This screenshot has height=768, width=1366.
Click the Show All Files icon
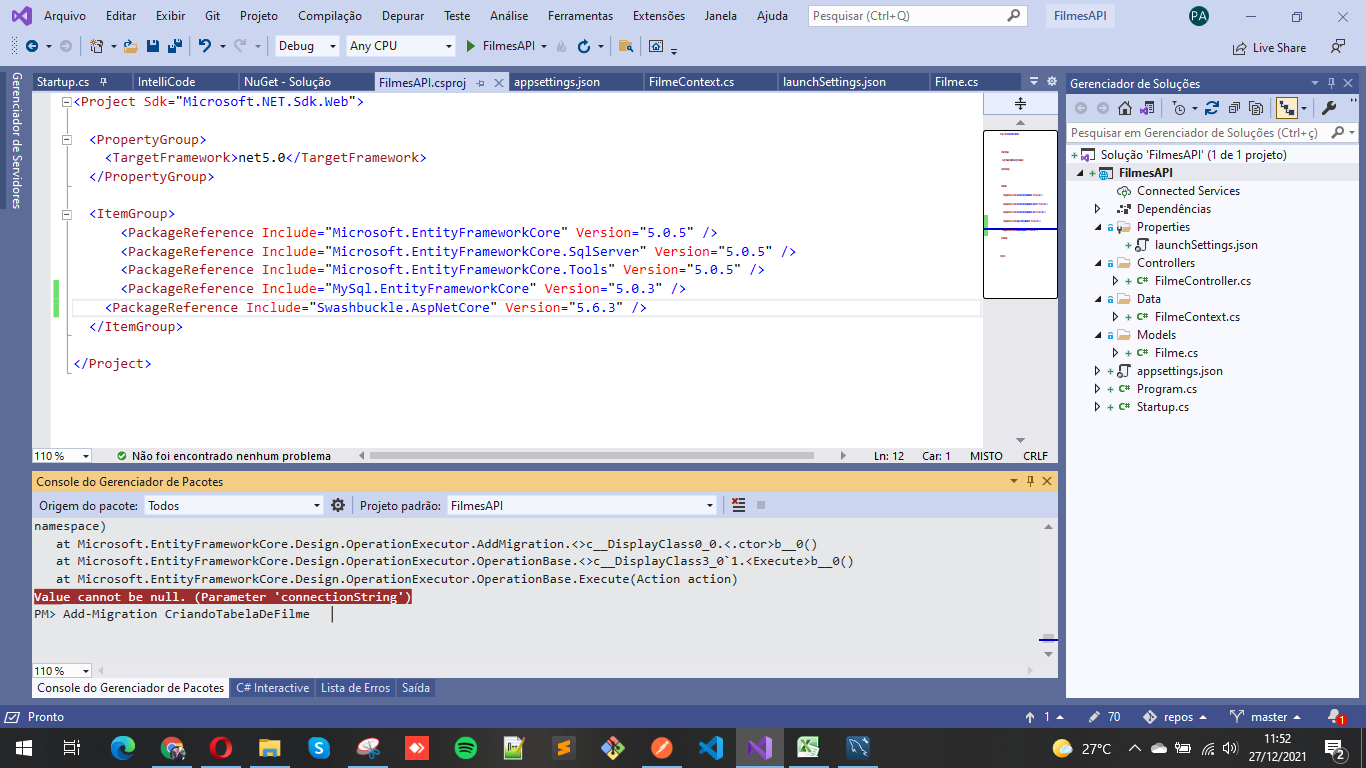point(1256,108)
